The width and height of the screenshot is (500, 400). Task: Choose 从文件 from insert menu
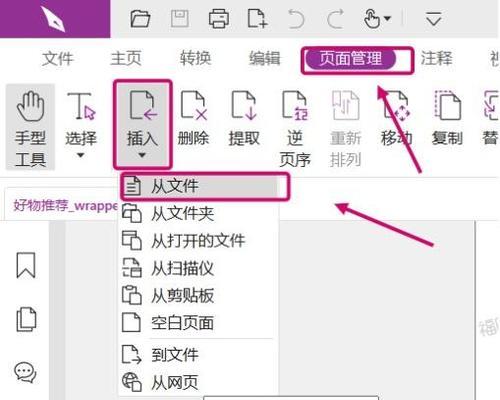pyautogui.click(x=199, y=186)
